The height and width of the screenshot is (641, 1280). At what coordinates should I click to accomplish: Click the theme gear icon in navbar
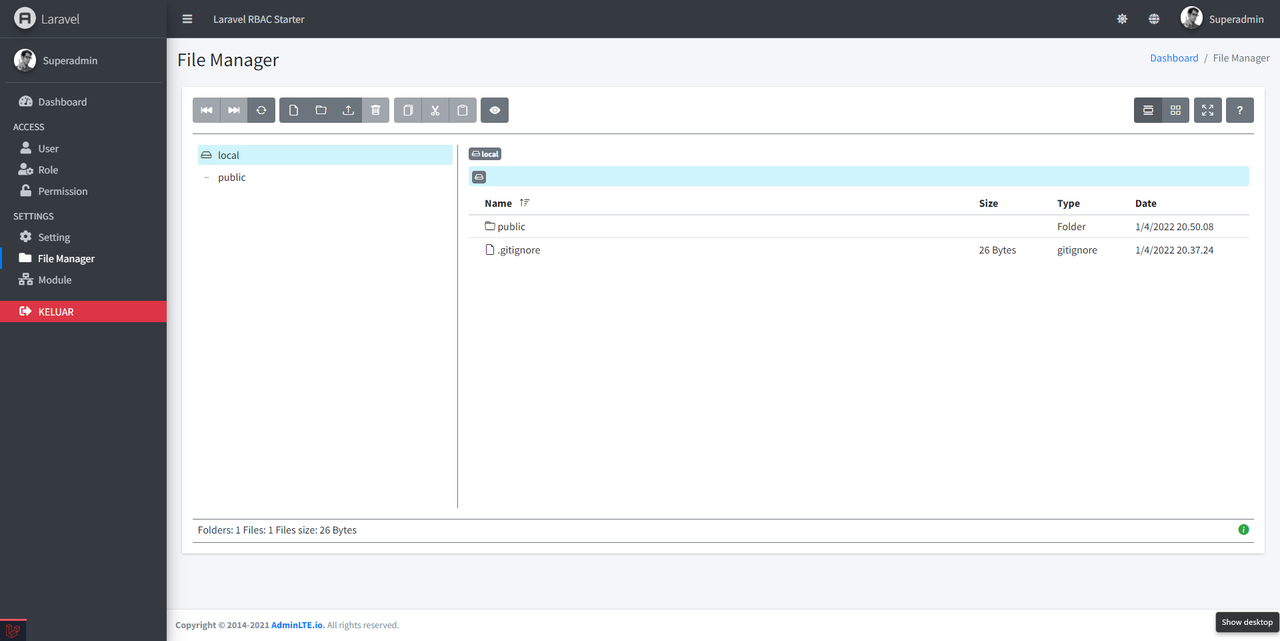1122,19
